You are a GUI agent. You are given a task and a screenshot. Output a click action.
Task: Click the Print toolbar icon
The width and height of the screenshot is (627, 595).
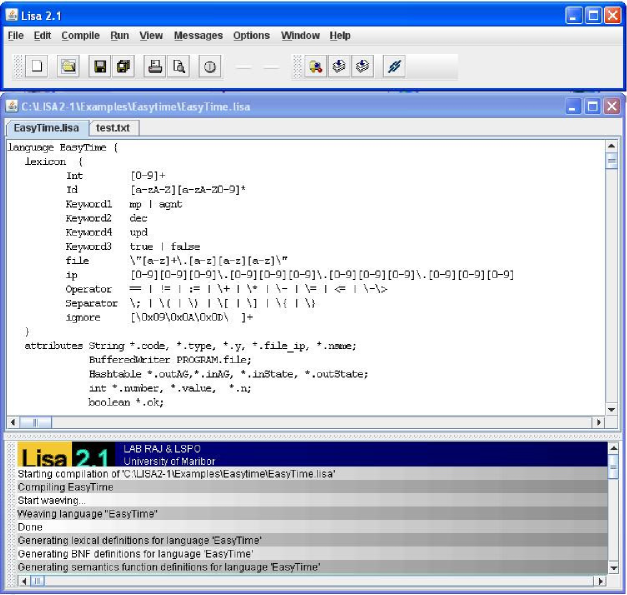tap(155, 67)
